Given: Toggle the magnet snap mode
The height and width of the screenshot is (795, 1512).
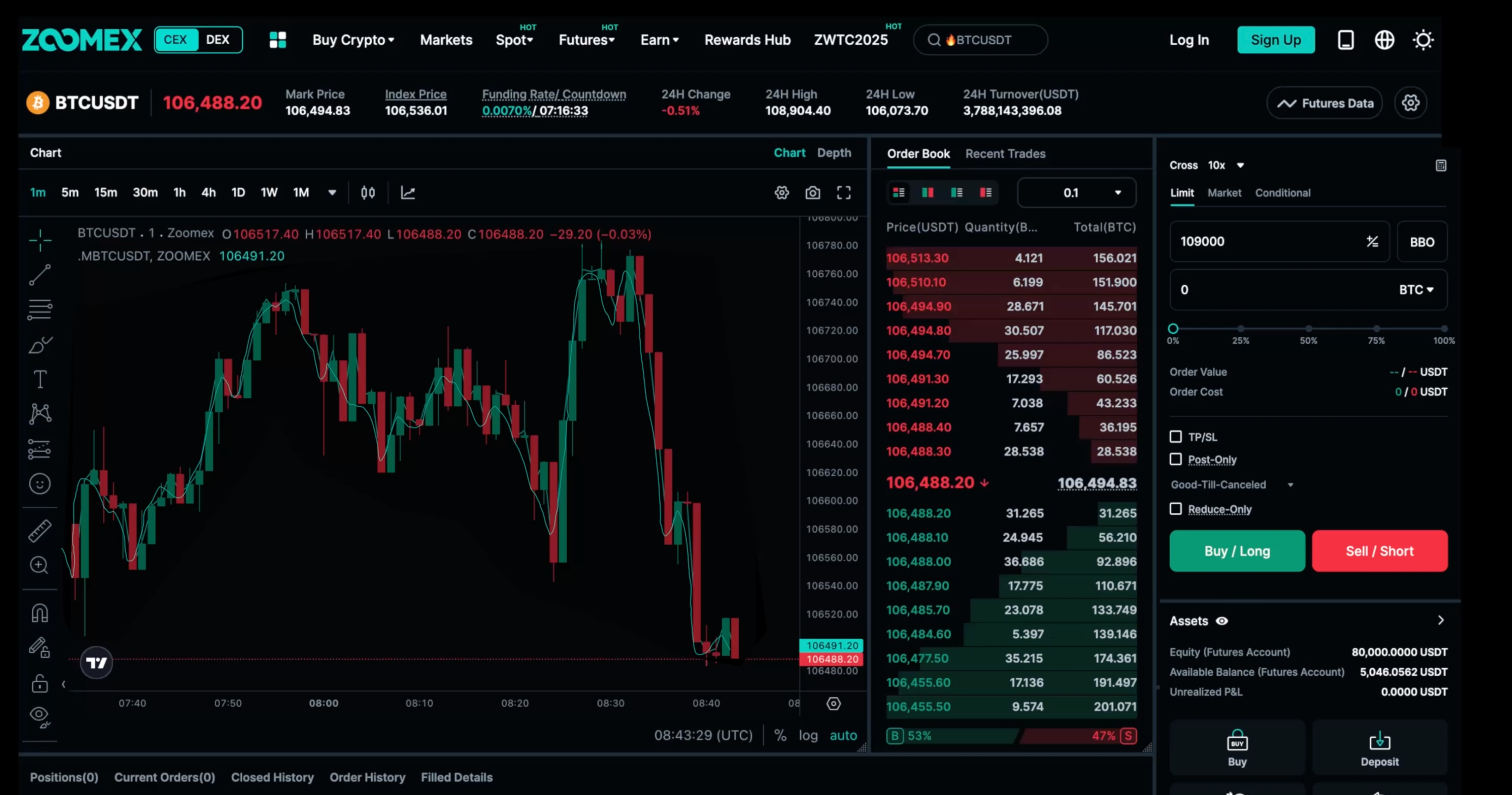Looking at the screenshot, I should (x=40, y=612).
